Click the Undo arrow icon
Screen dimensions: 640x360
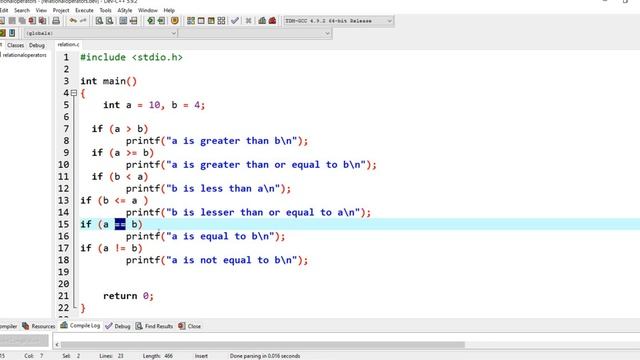(73, 21)
